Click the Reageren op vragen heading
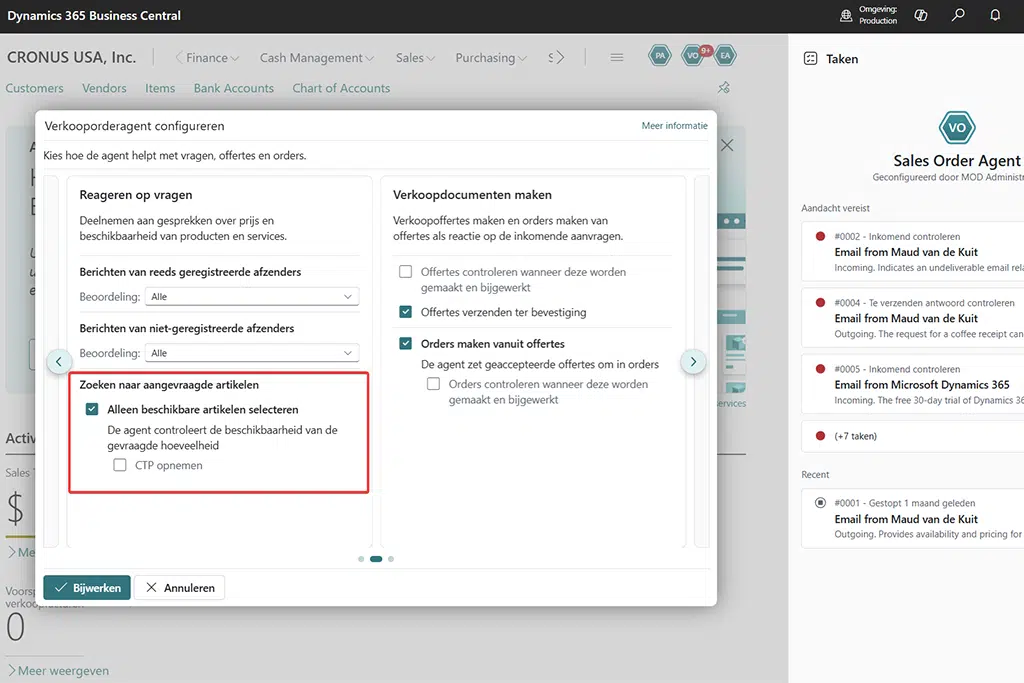Screen dimensions: 1024x683 (x=136, y=195)
